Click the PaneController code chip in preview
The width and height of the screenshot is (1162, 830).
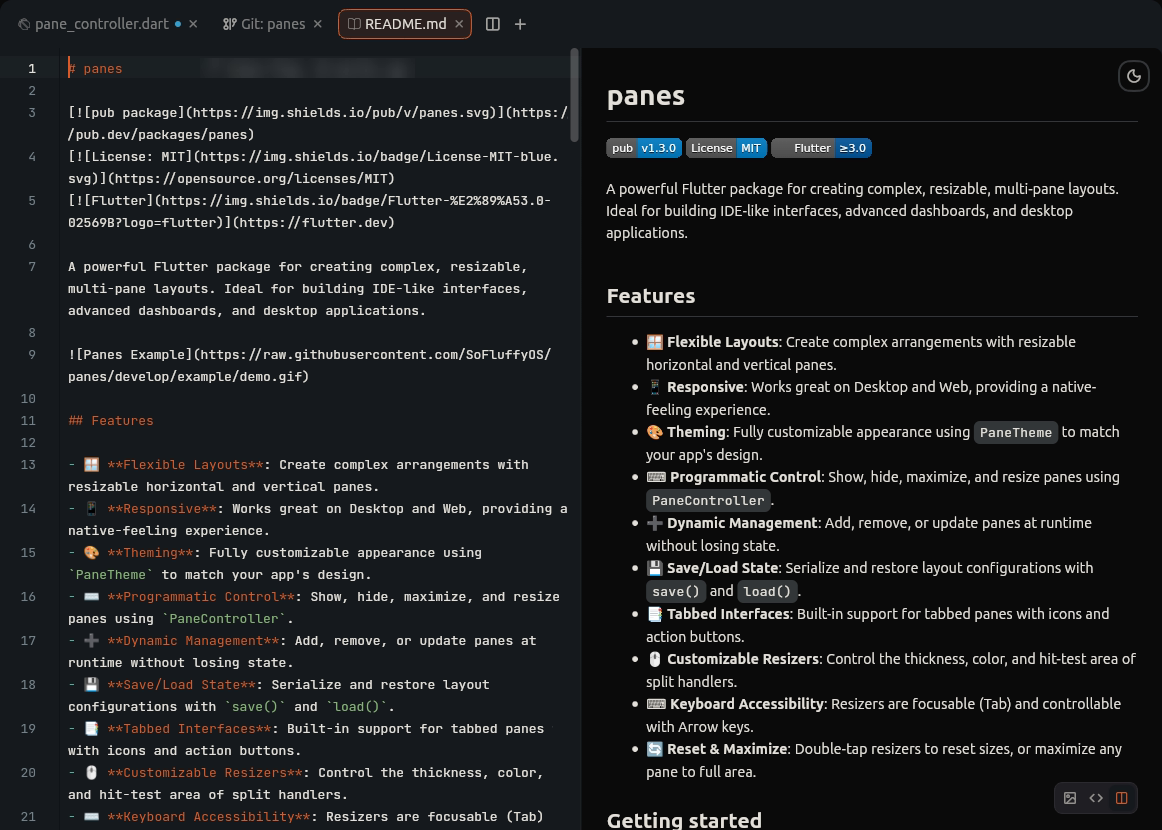[x=708, y=500]
